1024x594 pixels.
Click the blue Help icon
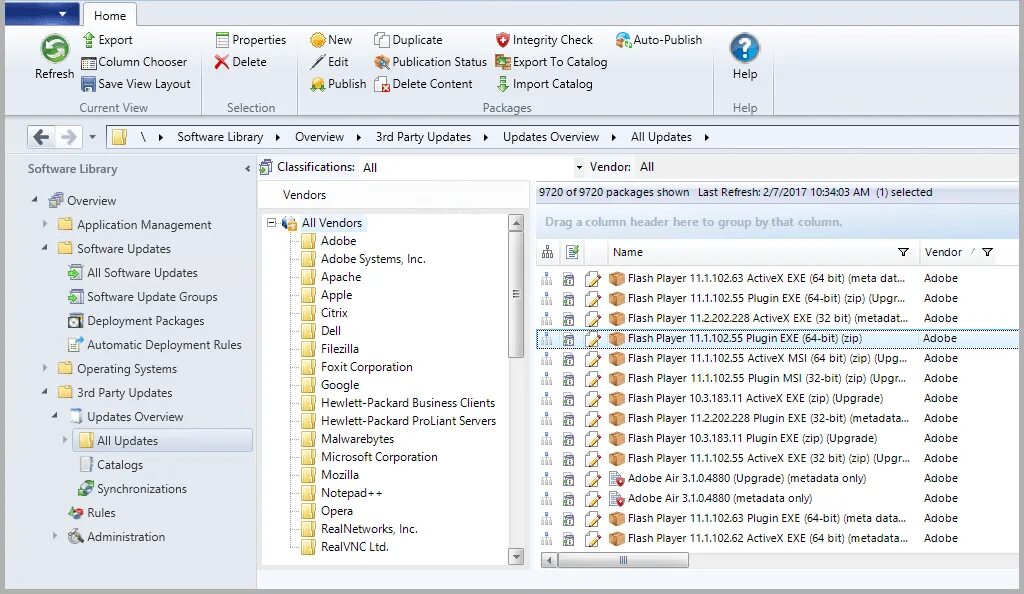744,48
